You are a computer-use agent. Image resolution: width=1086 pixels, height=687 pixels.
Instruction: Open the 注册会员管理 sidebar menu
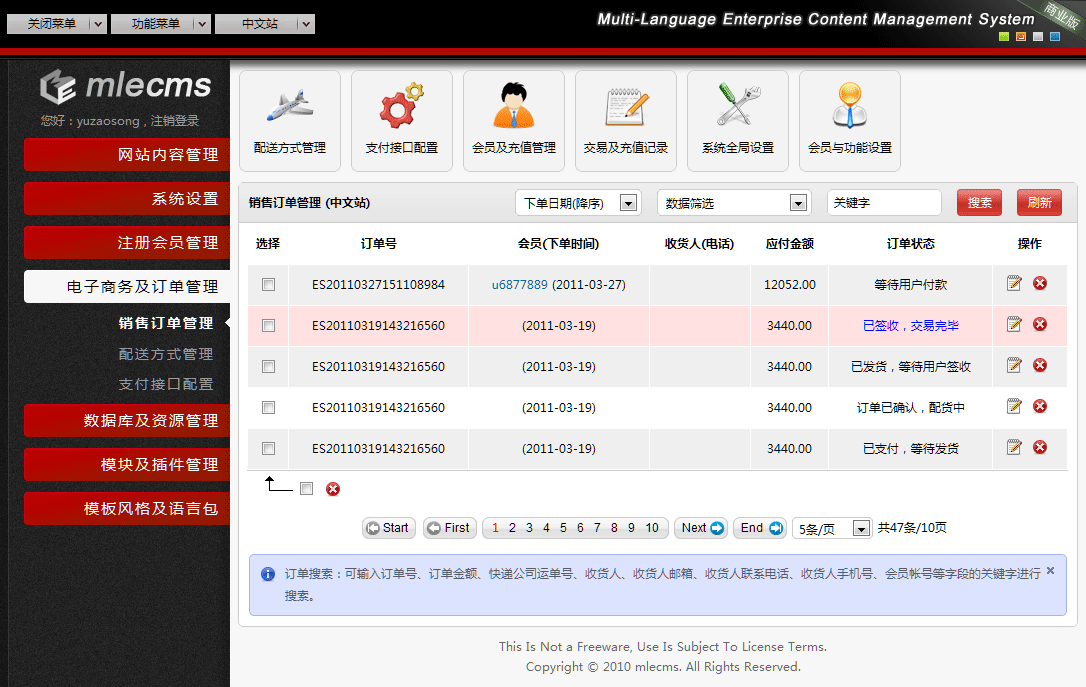[127, 242]
